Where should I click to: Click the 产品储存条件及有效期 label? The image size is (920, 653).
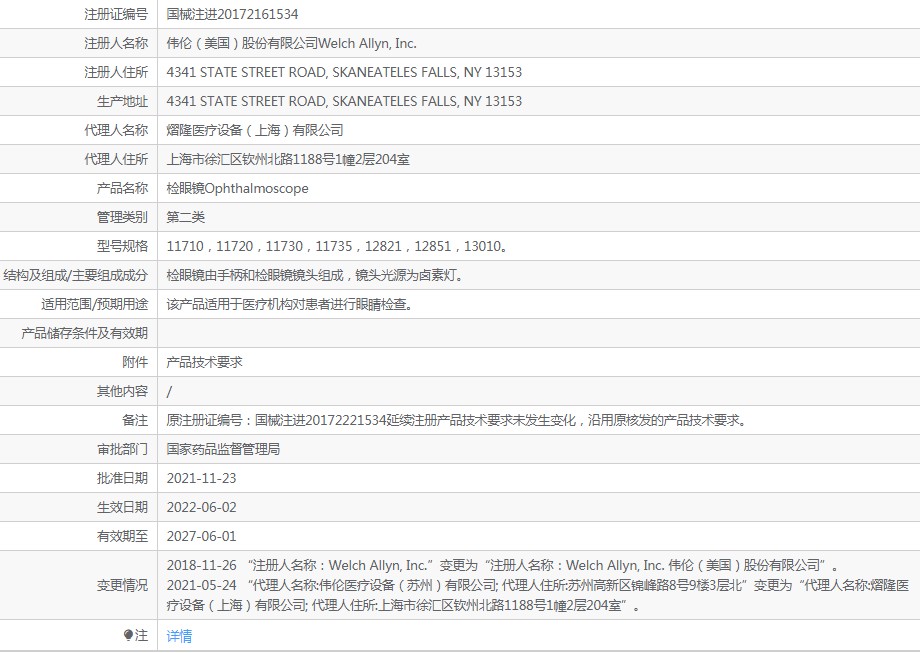pos(84,333)
